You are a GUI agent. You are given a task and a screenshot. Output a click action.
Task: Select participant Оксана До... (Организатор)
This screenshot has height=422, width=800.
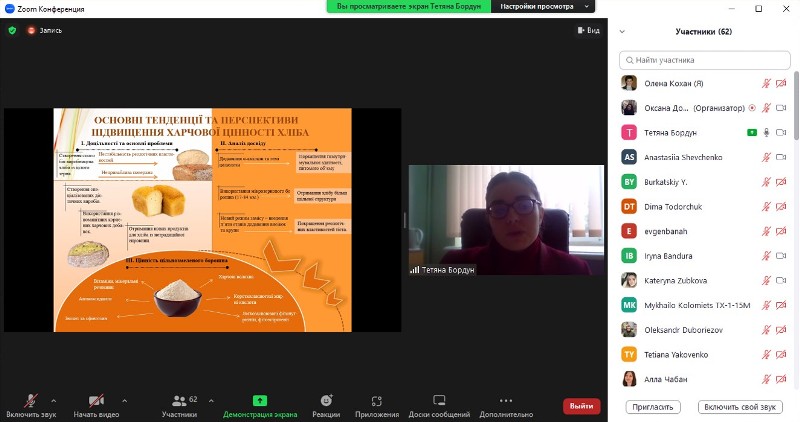tap(705, 108)
